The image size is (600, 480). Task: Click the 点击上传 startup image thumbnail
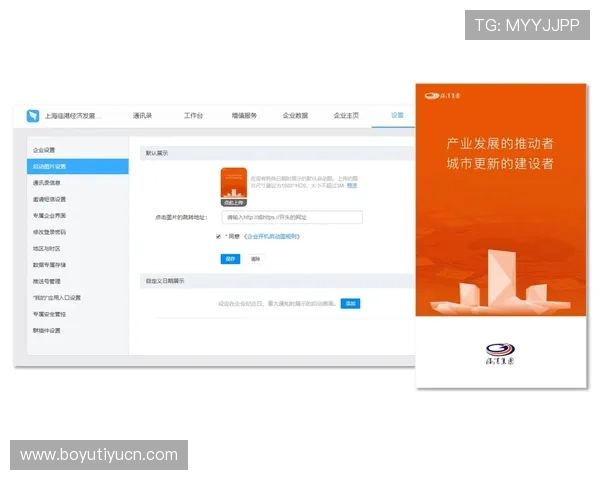(x=234, y=187)
